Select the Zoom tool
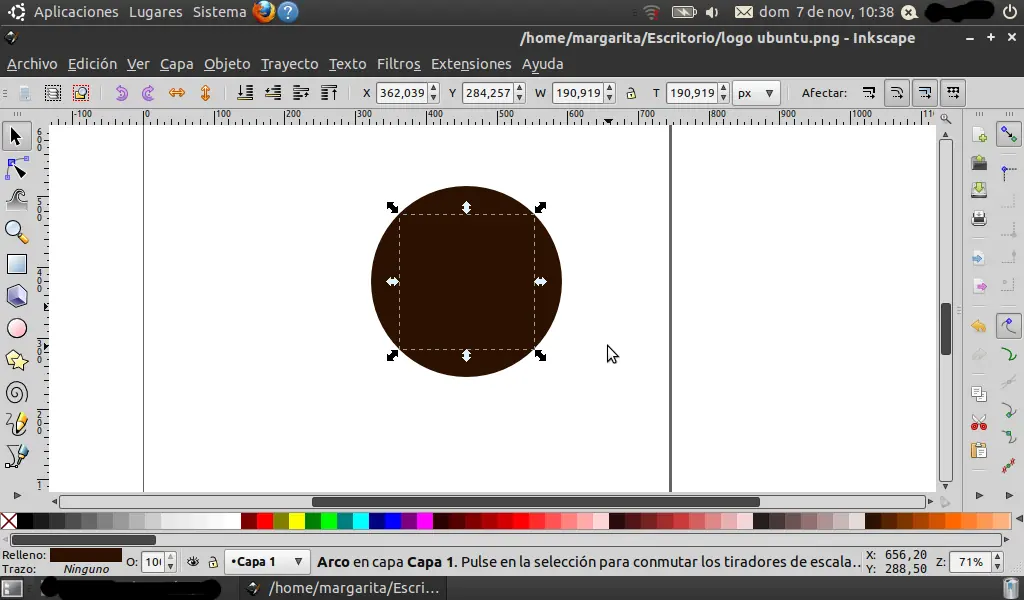The height and width of the screenshot is (600, 1024). (16, 231)
